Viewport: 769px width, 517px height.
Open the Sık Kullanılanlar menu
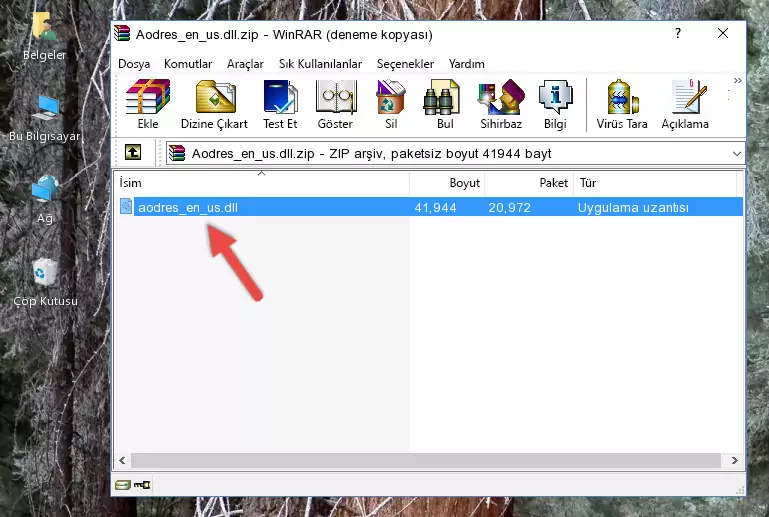tap(320, 64)
